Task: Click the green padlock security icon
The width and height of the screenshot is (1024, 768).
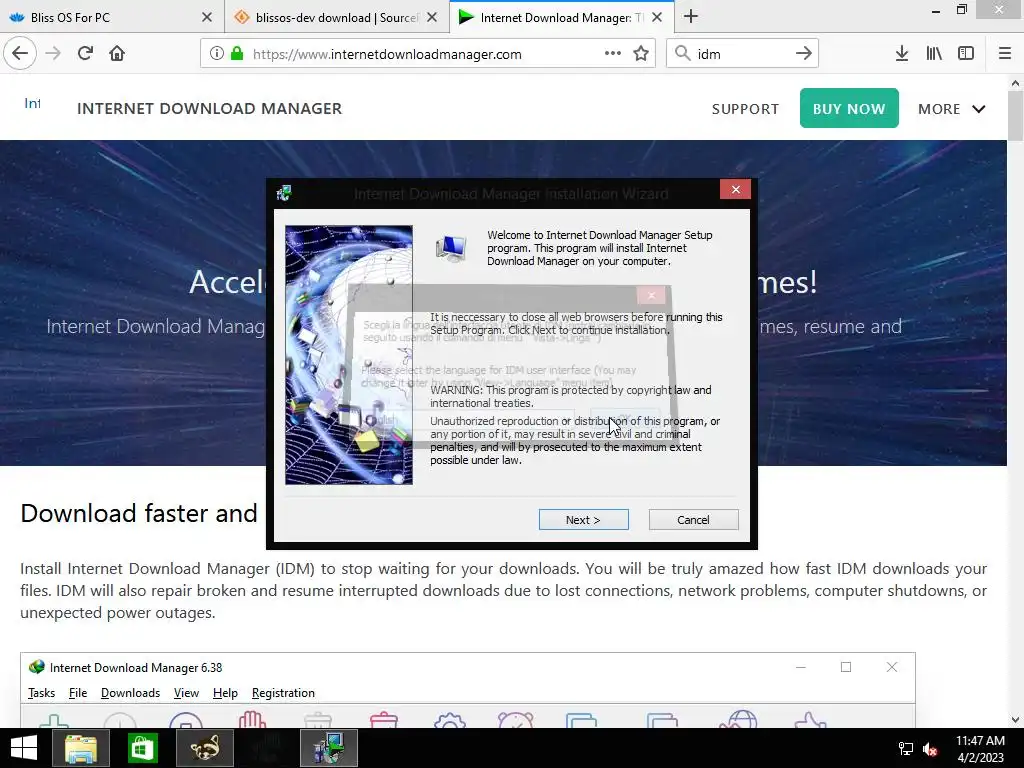Action: [x=237, y=54]
